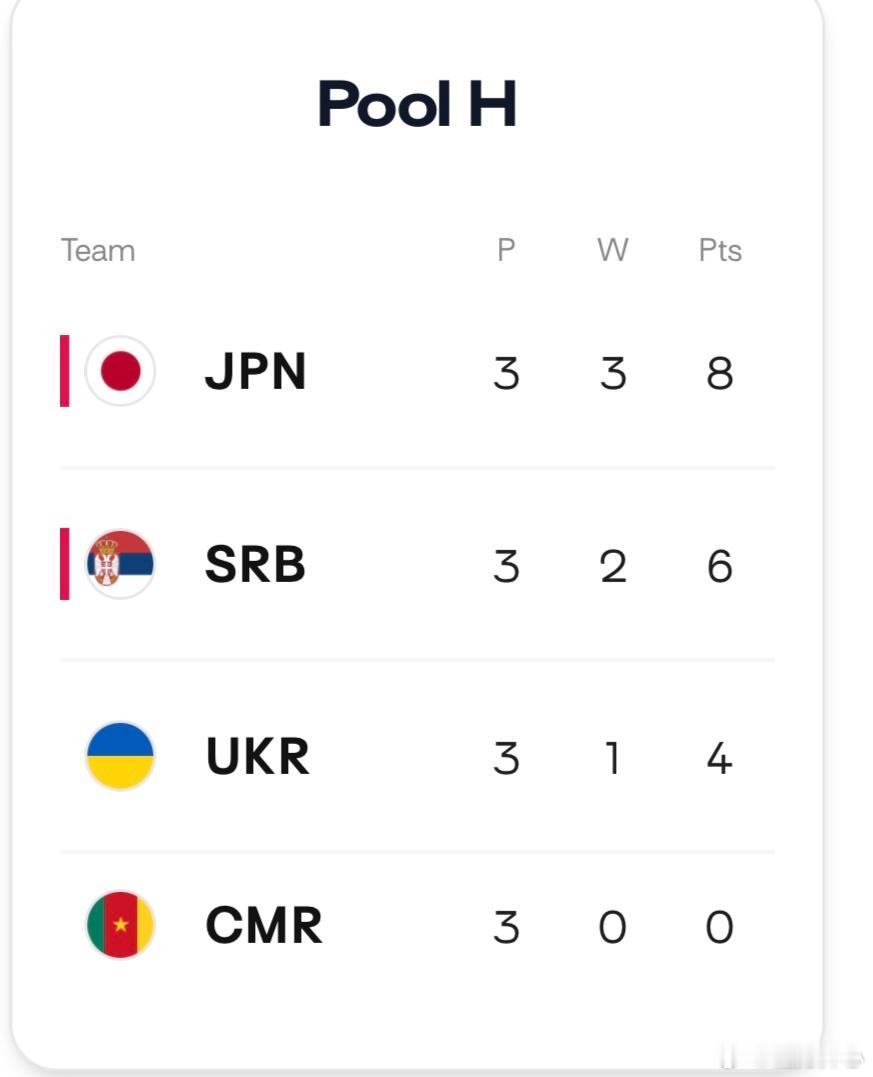Click the Japan flag icon
This screenshot has height=1077, width=873.
pos(120,371)
